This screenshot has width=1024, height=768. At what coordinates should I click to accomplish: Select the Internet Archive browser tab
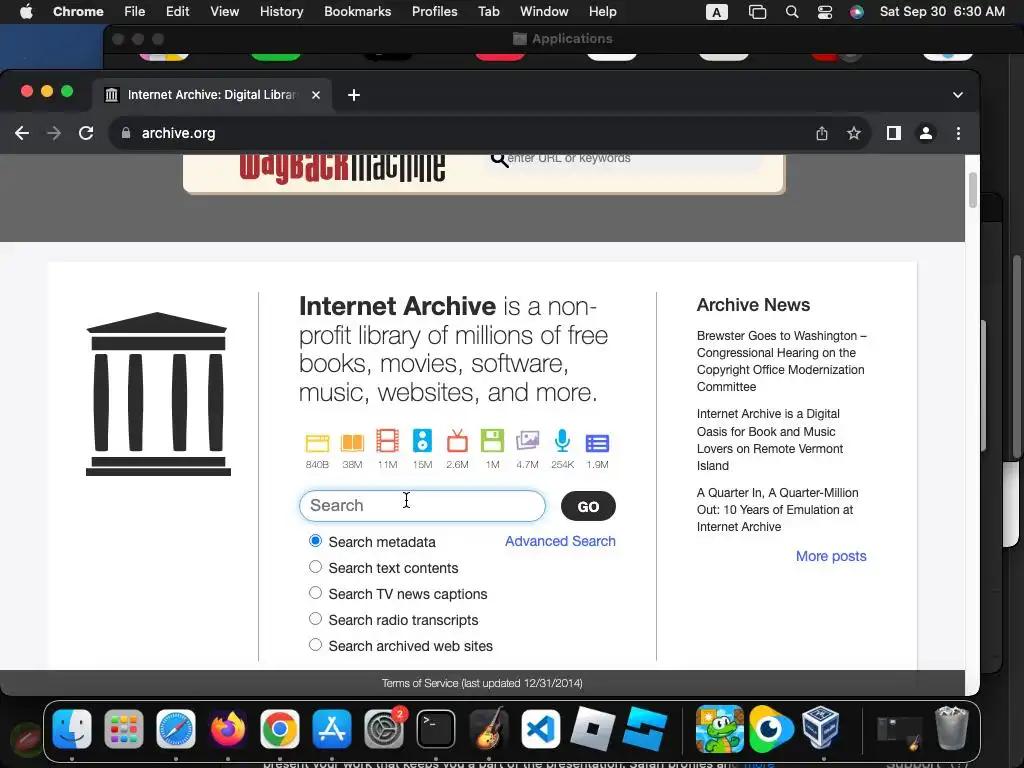[212, 95]
